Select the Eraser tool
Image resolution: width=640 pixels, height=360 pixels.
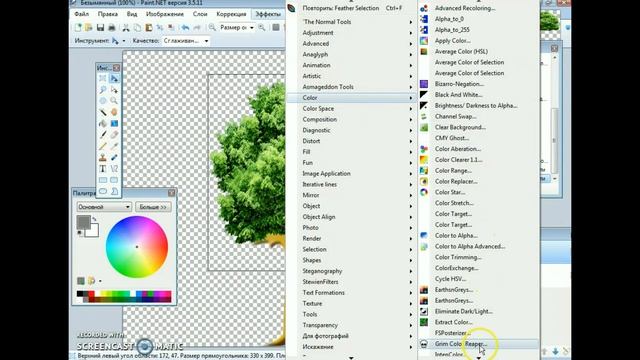[x=114, y=135]
